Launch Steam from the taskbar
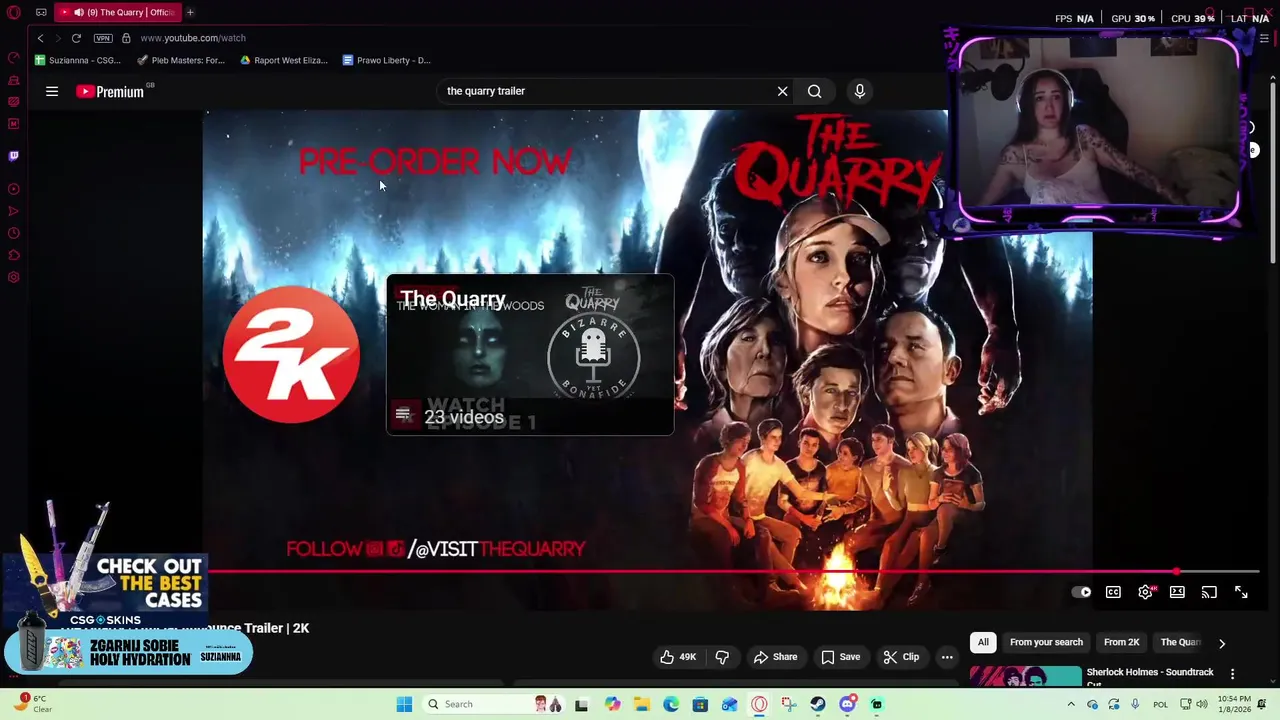Image resolution: width=1280 pixels, height=720 pixels. click(818, 704)
